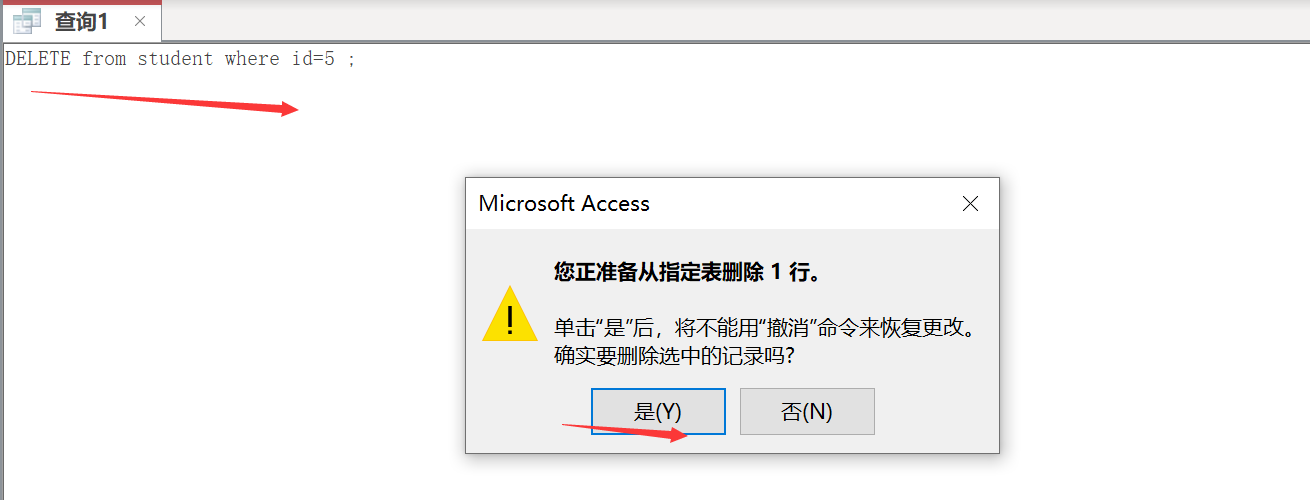This screenshot has width=1310, height=500.
Task: Click the DELETE keyword in the SQL text
Action: (38, 59)
